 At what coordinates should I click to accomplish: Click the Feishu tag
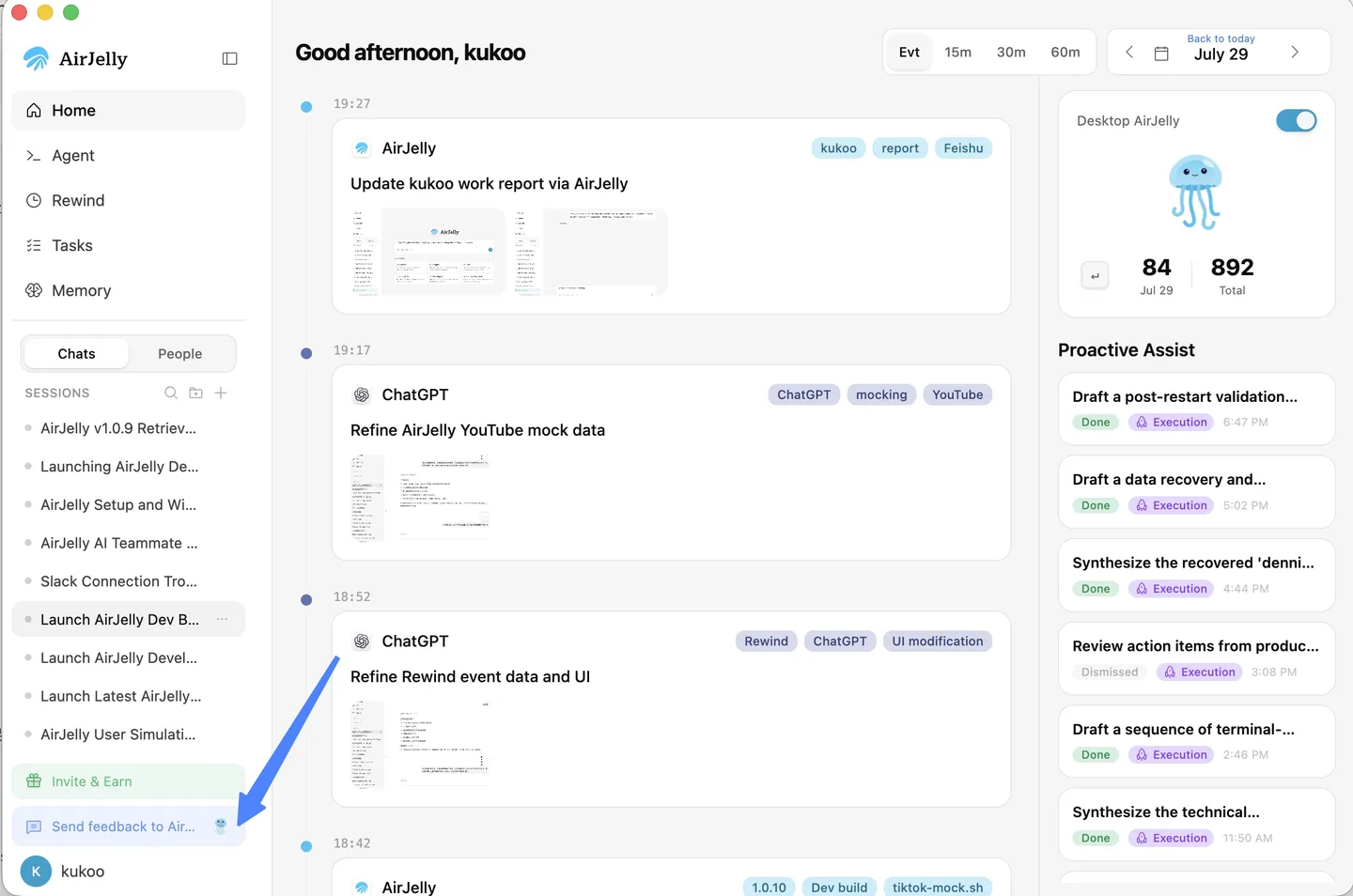[963, 148]
